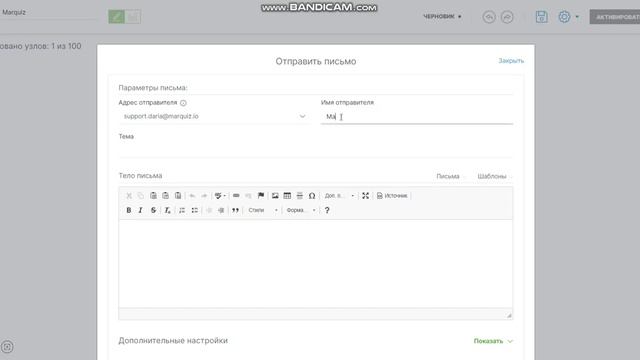Click the Copy icon in editor toolbar

tap(140, 196)
